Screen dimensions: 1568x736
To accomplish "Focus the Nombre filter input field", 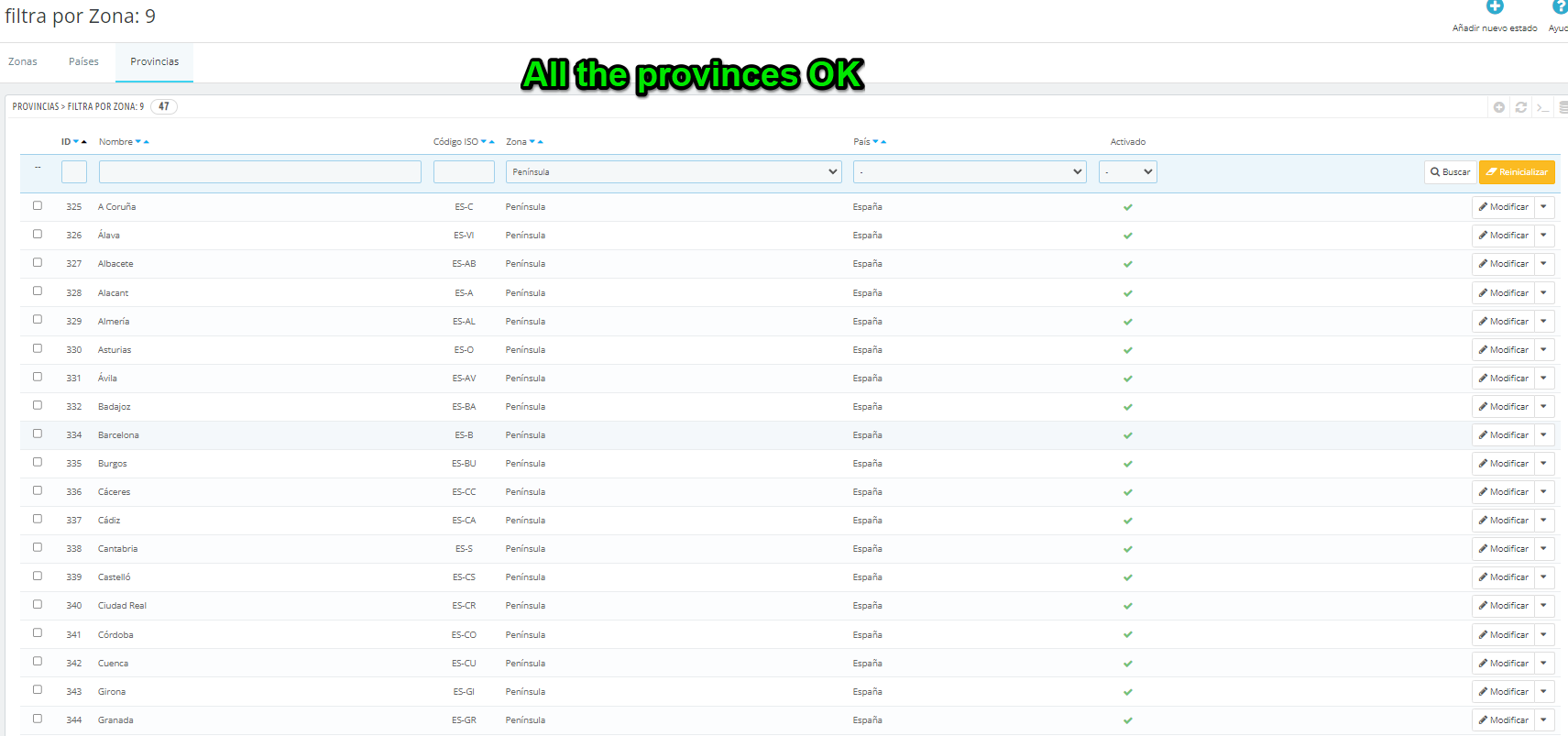I will pyautogui.click(x=260, y=172).
